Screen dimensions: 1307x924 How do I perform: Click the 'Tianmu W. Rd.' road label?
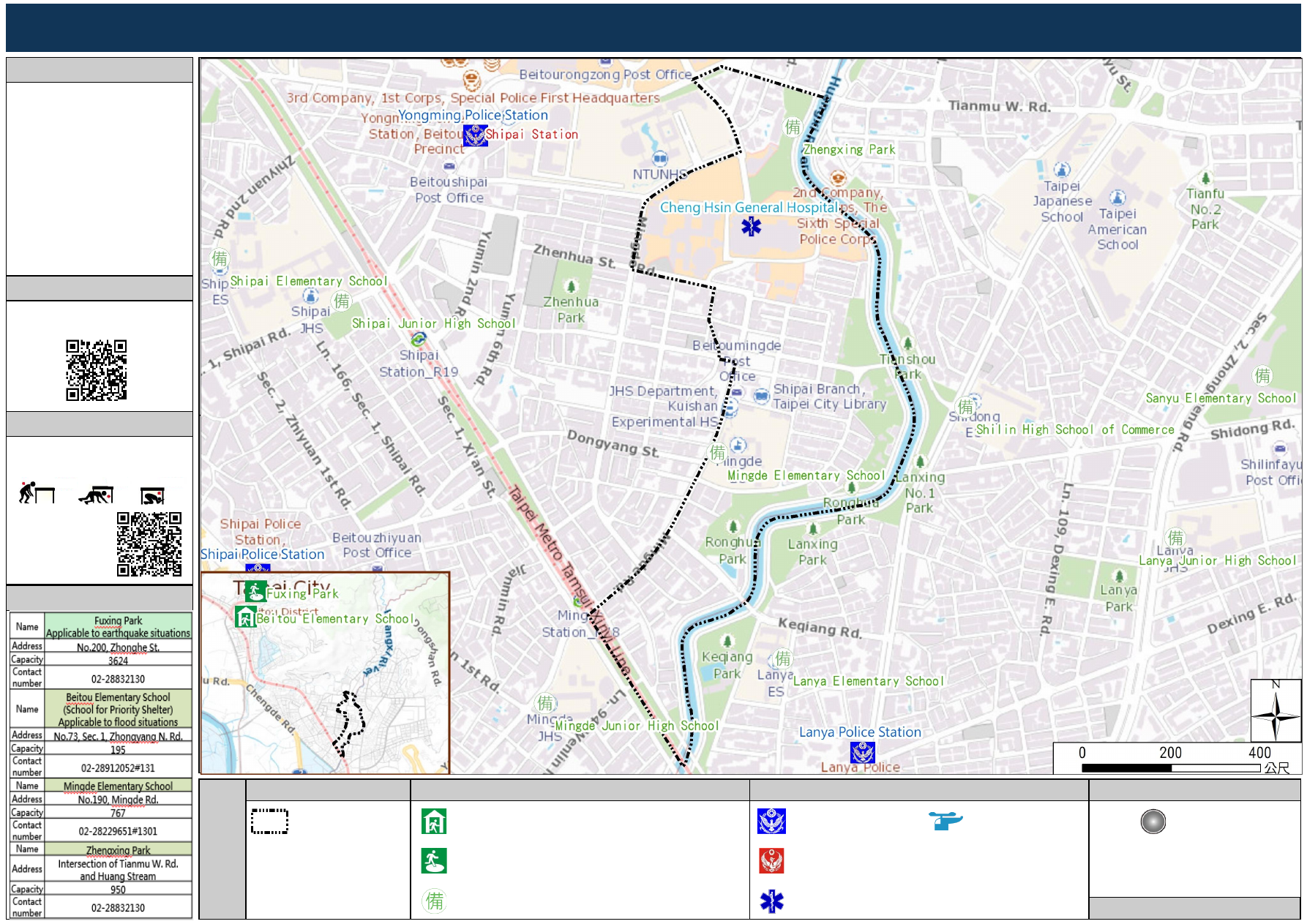[x=1000, y=106]
